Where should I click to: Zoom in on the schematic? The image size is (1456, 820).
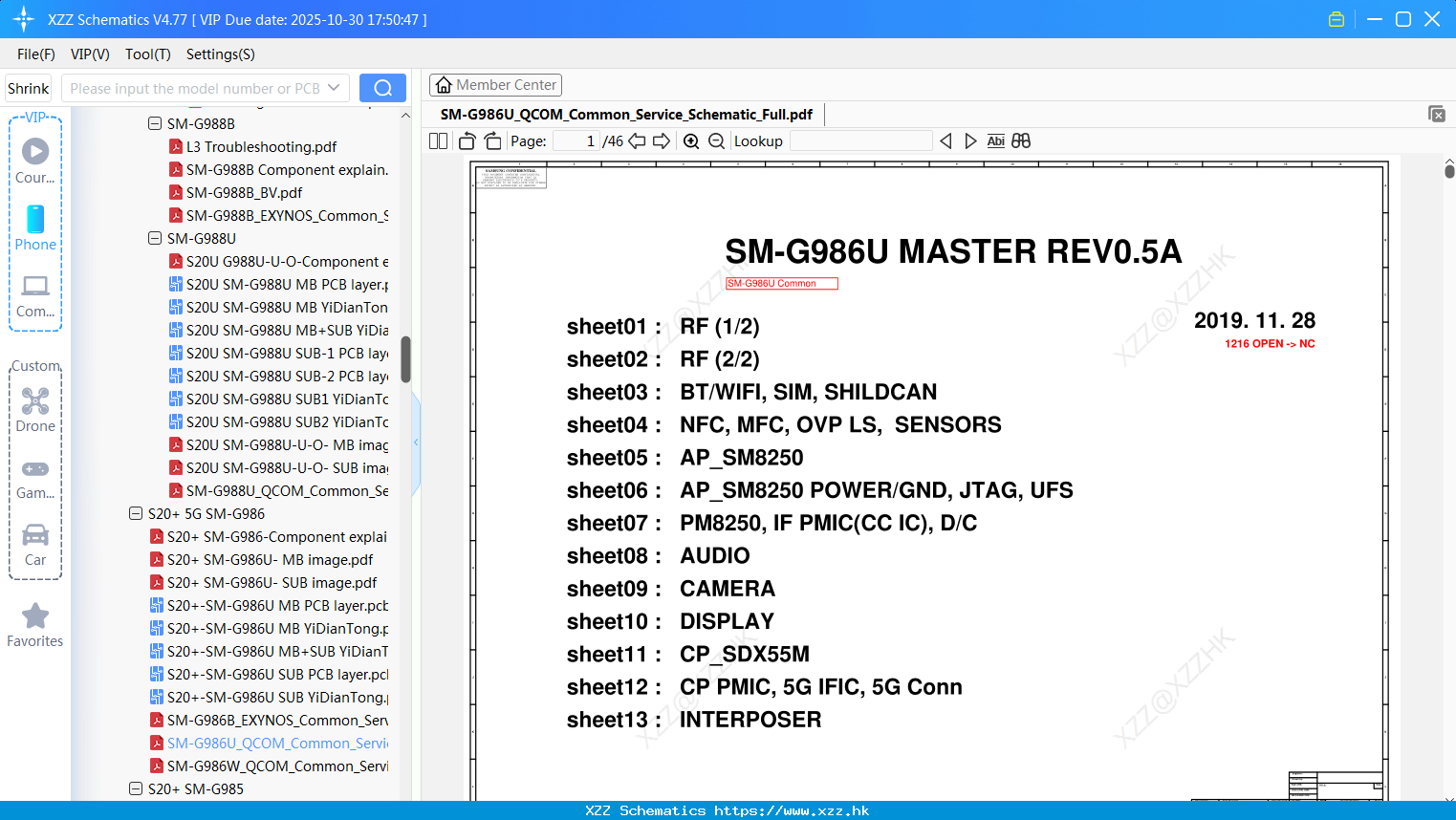tap(691, 141)
